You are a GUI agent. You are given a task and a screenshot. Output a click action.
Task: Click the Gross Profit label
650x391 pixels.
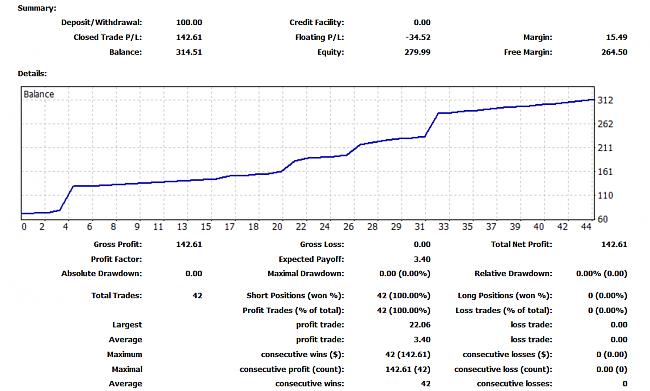118,245
